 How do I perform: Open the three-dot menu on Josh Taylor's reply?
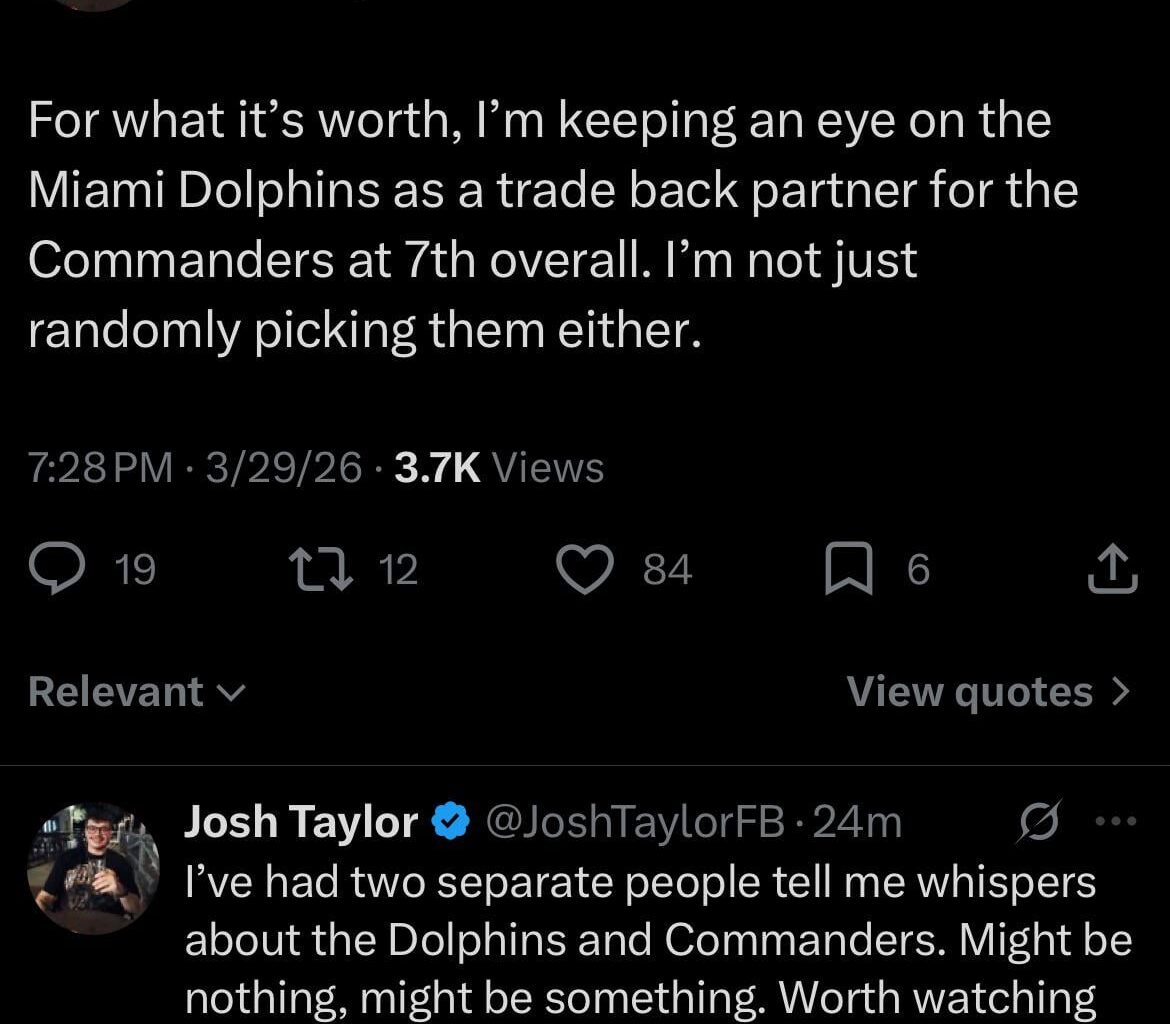[1115, 820]
